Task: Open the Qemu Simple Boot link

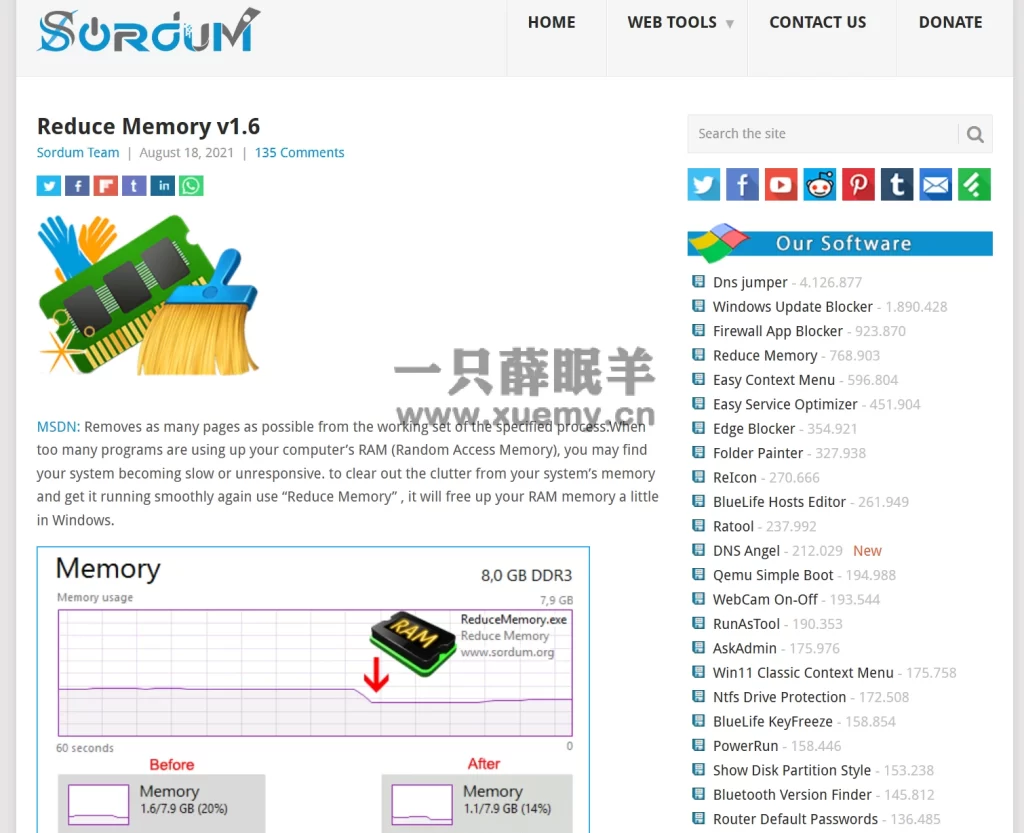Action: click(773, 575)
